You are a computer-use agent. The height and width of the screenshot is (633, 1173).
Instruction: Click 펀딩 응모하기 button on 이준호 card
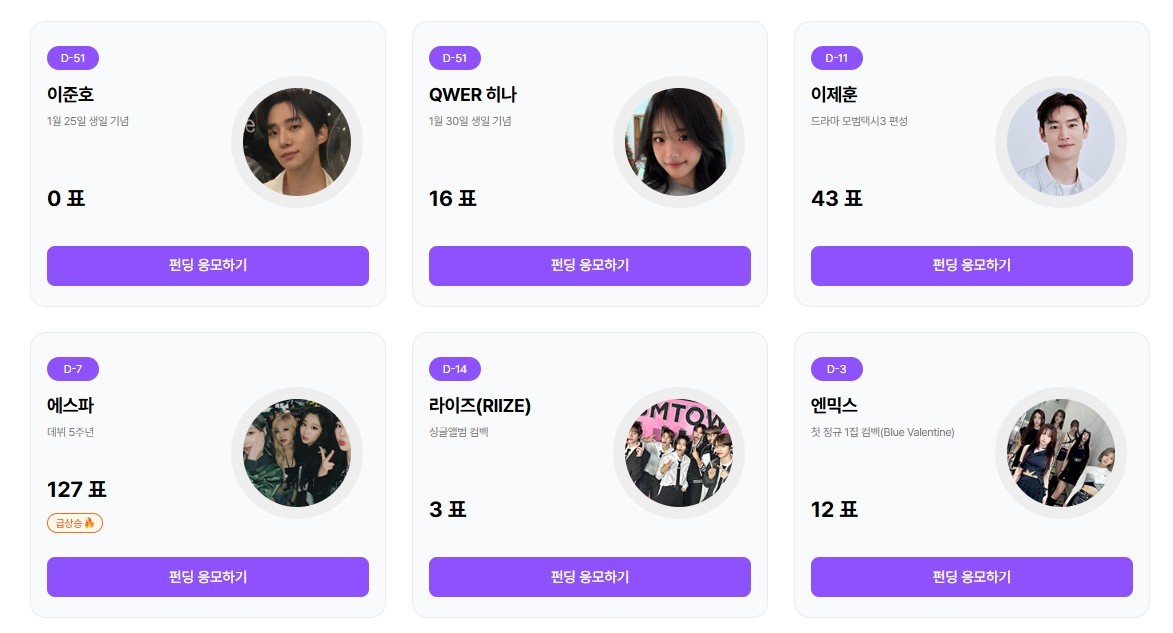click(x=208, y=266)
